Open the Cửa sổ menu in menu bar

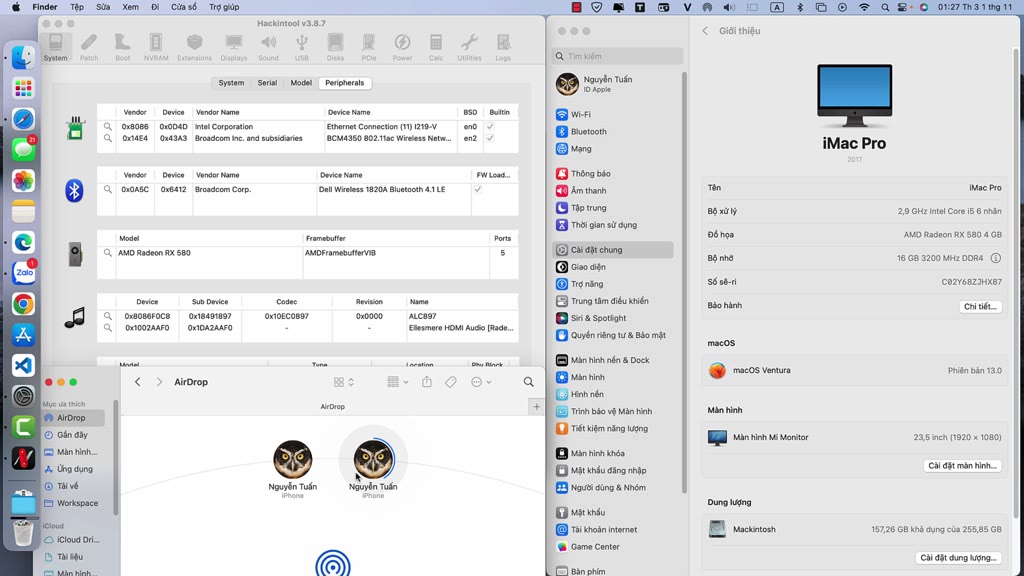pos(184,7)
